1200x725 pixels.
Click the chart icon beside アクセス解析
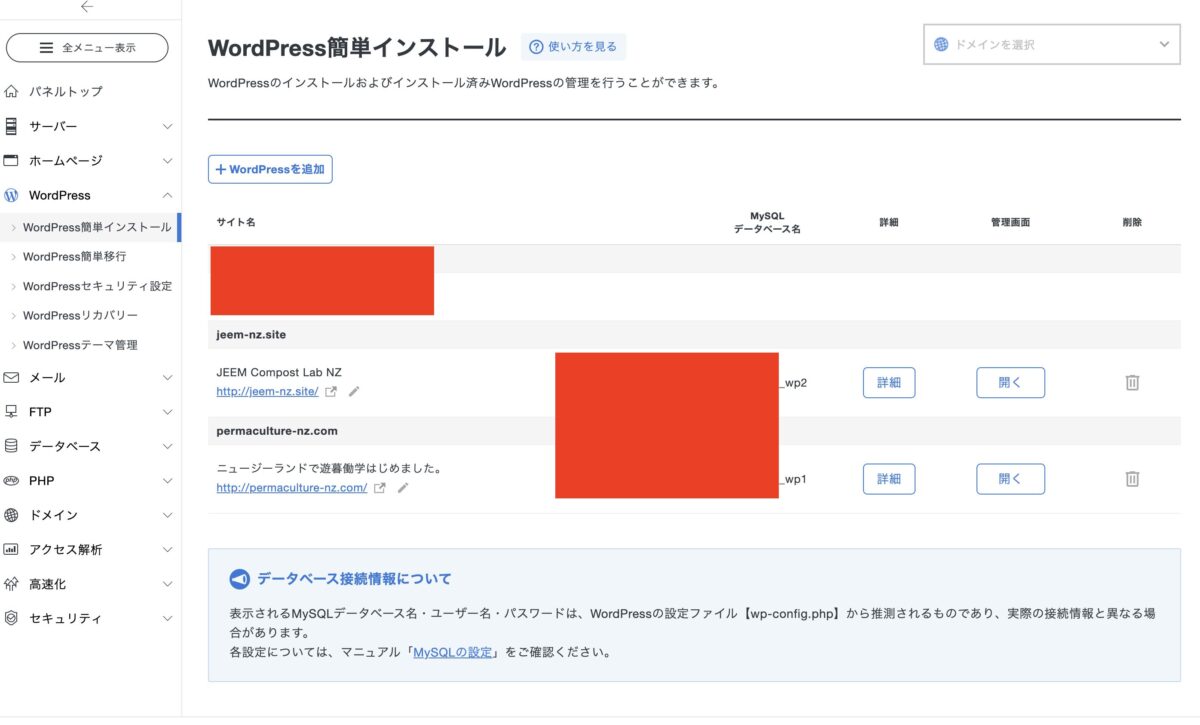coord(11,549)
